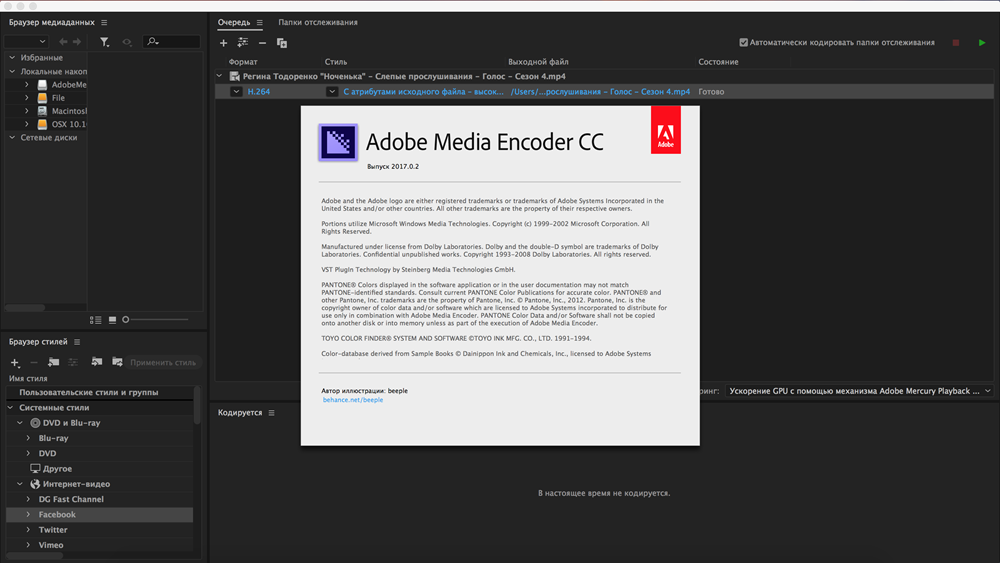Expand the Blu-ray presets

pyautogui.click(x=28, y=438)
